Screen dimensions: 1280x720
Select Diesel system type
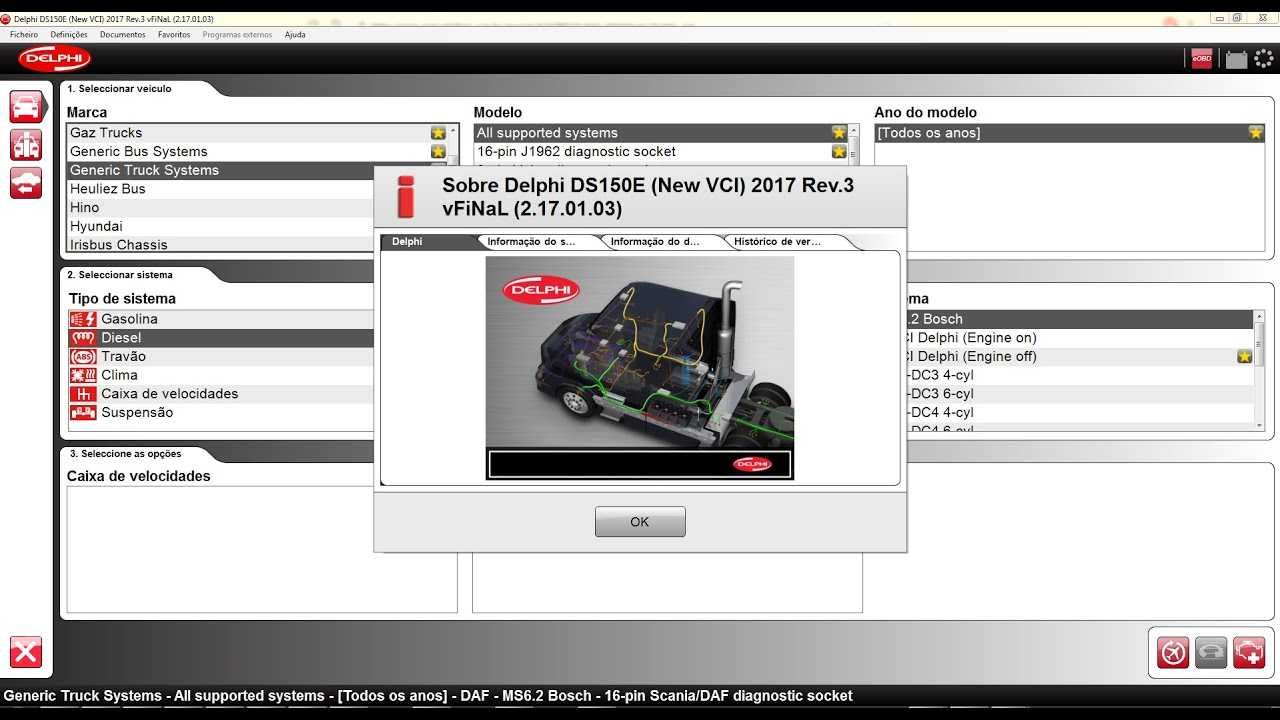click(221, 338)
